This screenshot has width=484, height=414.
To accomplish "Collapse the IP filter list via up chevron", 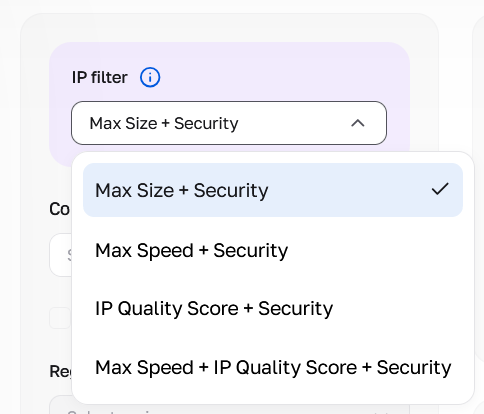I will [358, 123].
